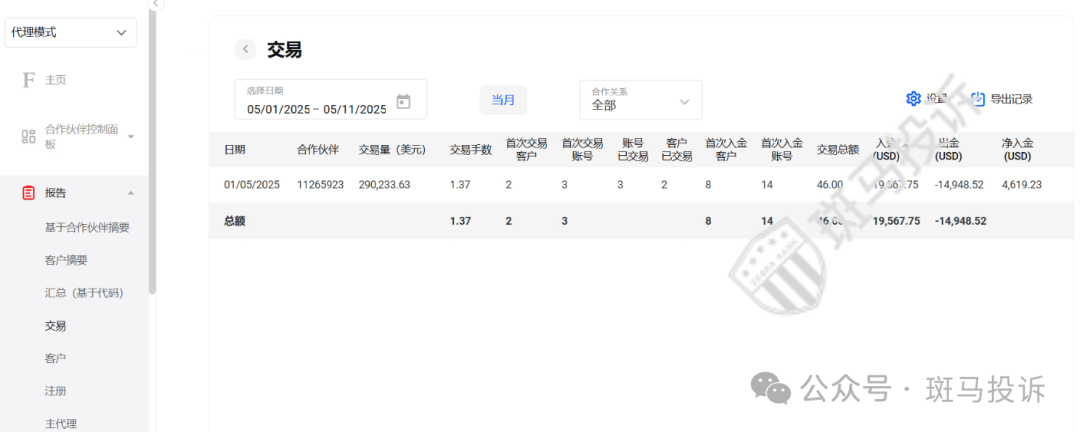Image resolution: width=1080 pixels, height=432 pixels.
Task: Click the date cell 01/05/2025
Action: tap(252, 185)
